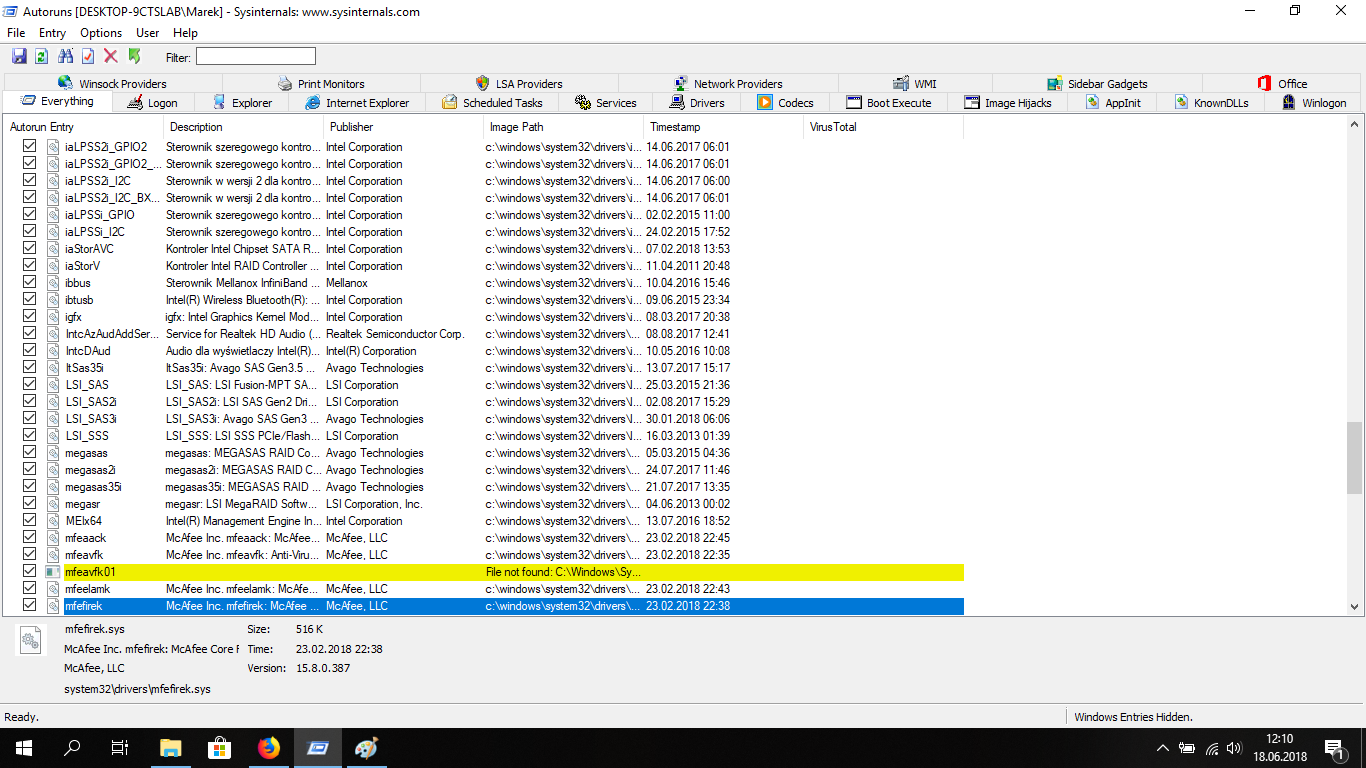
Task: Switch to the Services tab
Action: (606, 103)
